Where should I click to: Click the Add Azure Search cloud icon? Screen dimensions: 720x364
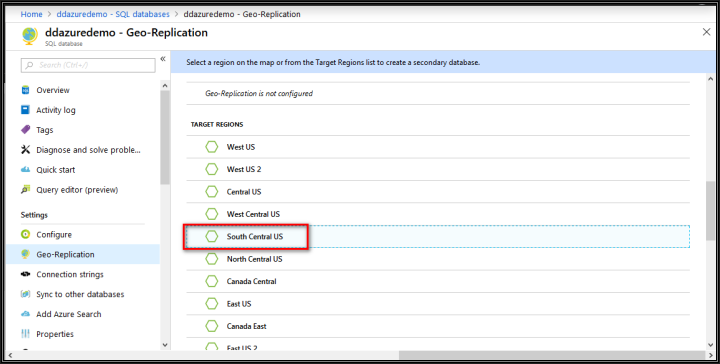coord(26,314)
